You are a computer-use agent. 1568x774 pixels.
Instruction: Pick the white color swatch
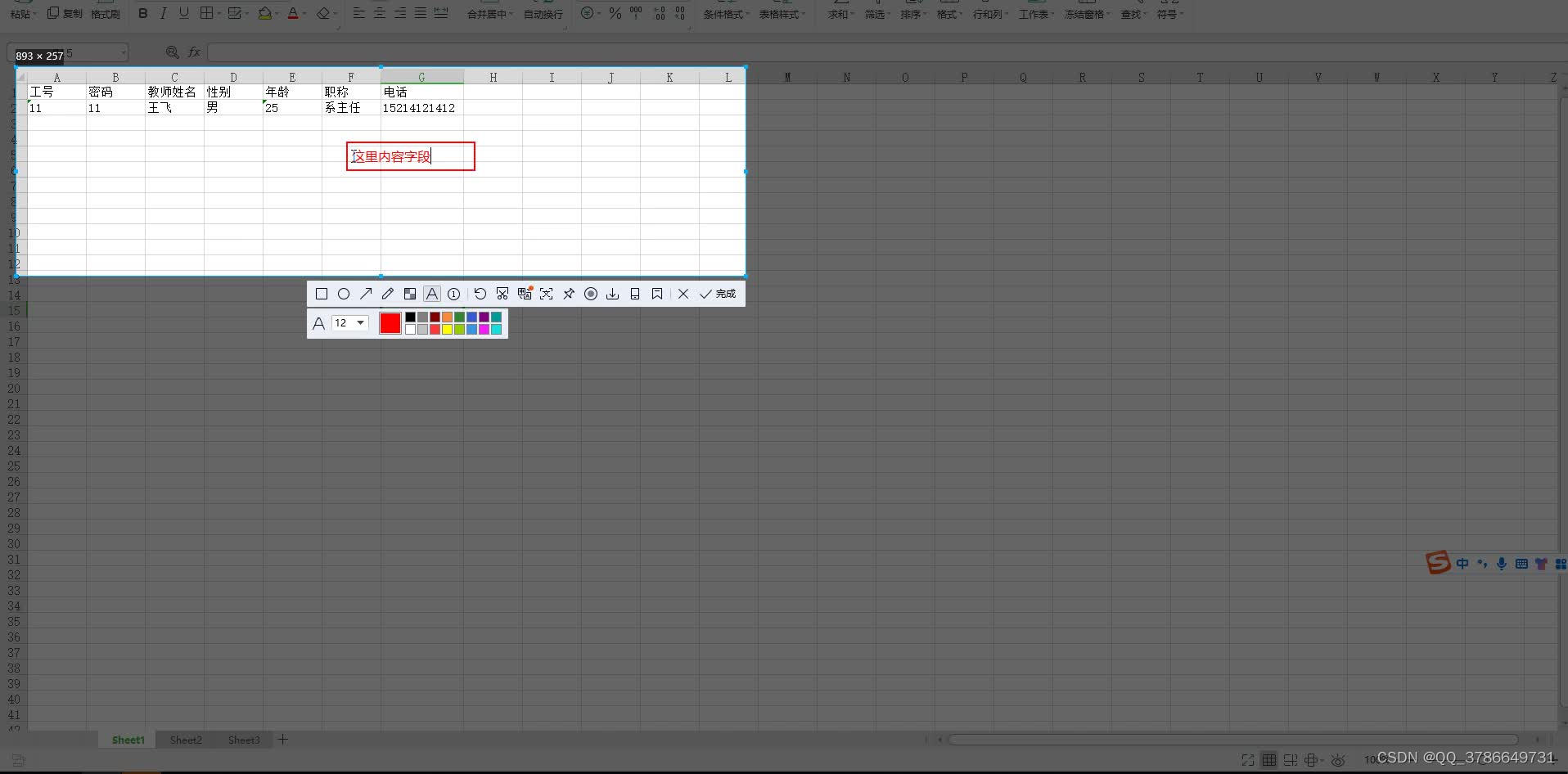[x=411, y=329]
